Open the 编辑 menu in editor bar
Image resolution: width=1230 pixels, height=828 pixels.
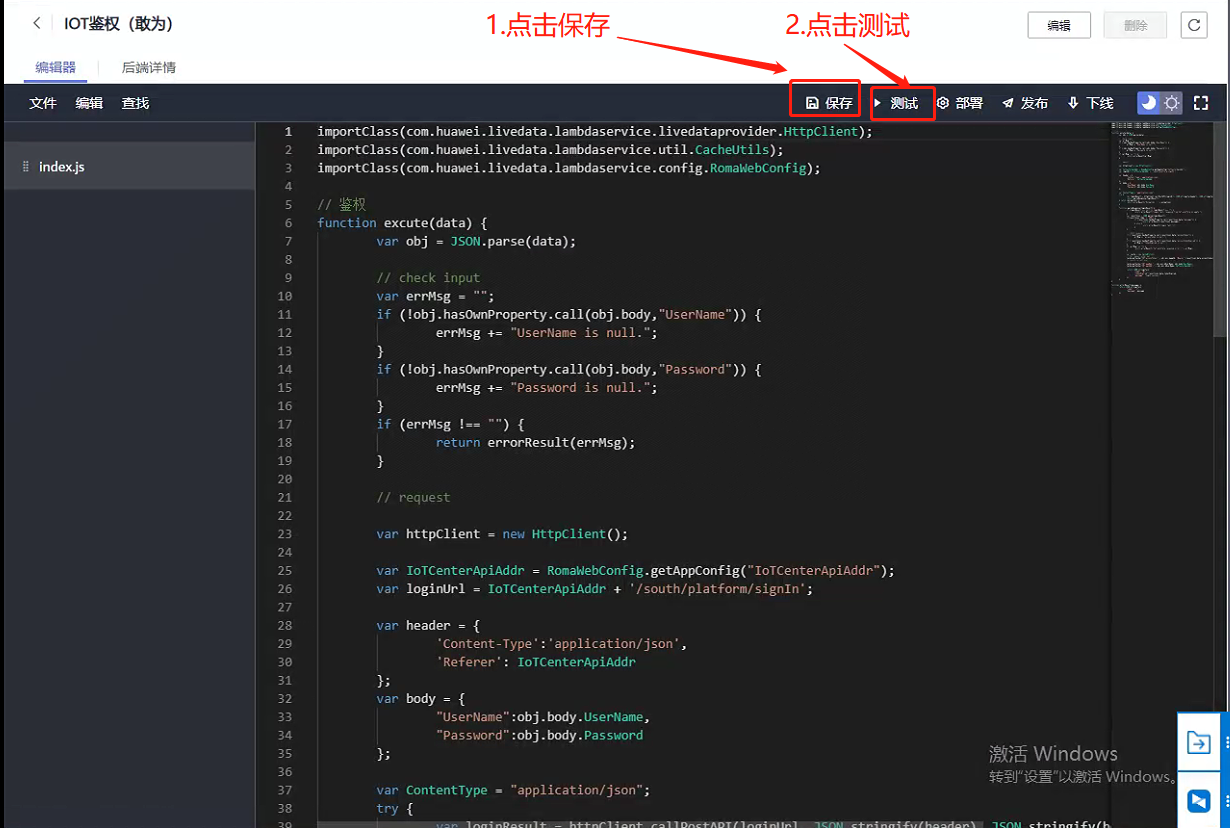pos(89,103)
